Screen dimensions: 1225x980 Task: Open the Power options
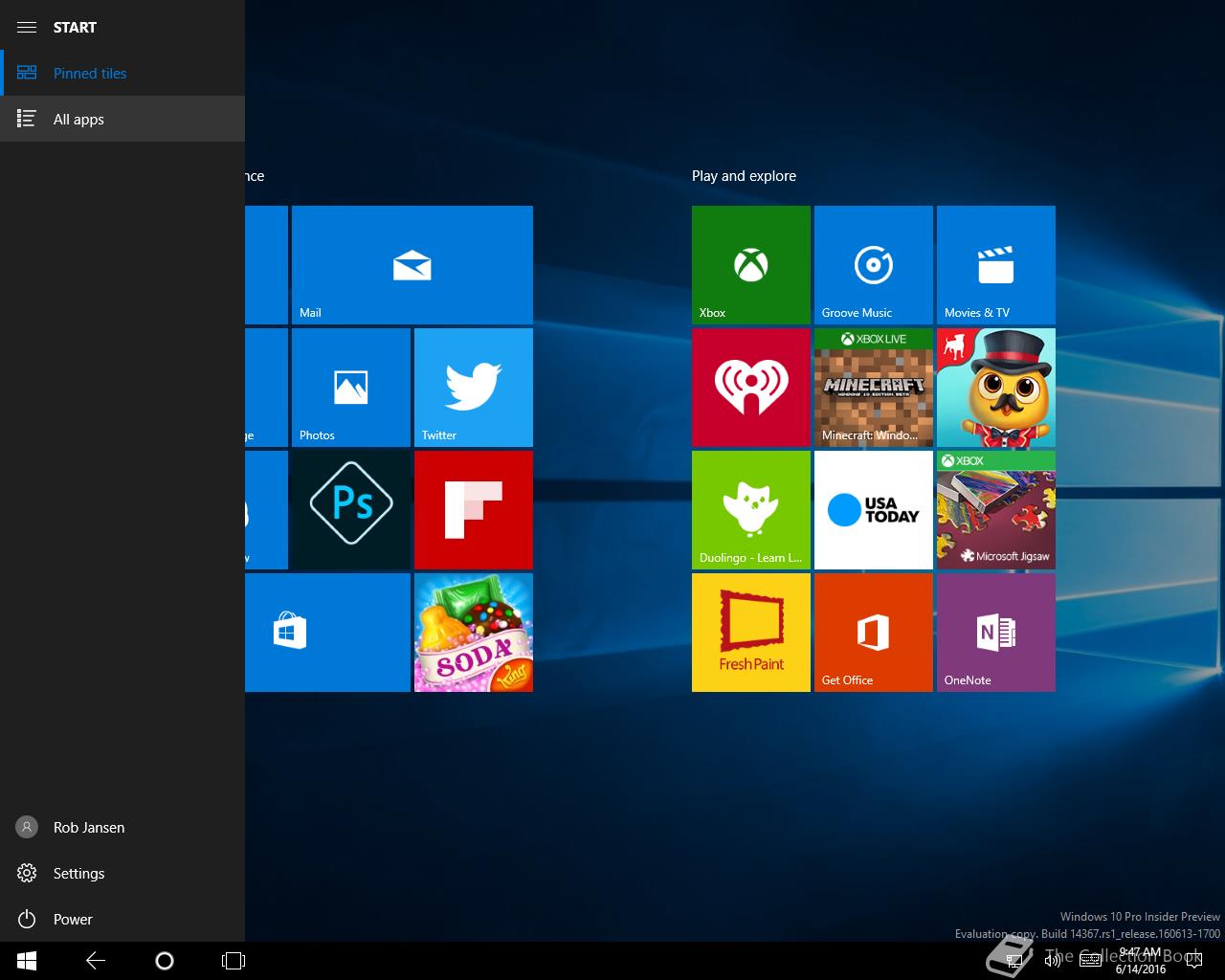122,919
